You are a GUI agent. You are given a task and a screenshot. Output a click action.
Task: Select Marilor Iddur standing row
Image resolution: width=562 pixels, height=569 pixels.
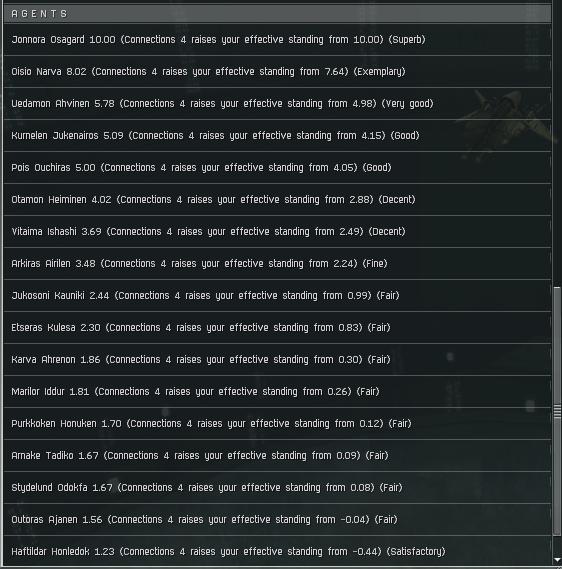(278, 391)
